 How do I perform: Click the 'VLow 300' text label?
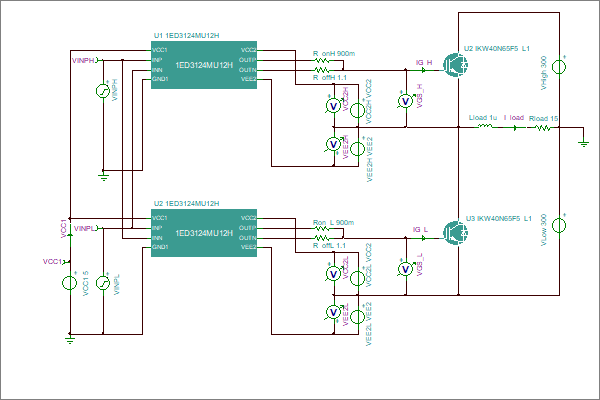pos(544,230)
